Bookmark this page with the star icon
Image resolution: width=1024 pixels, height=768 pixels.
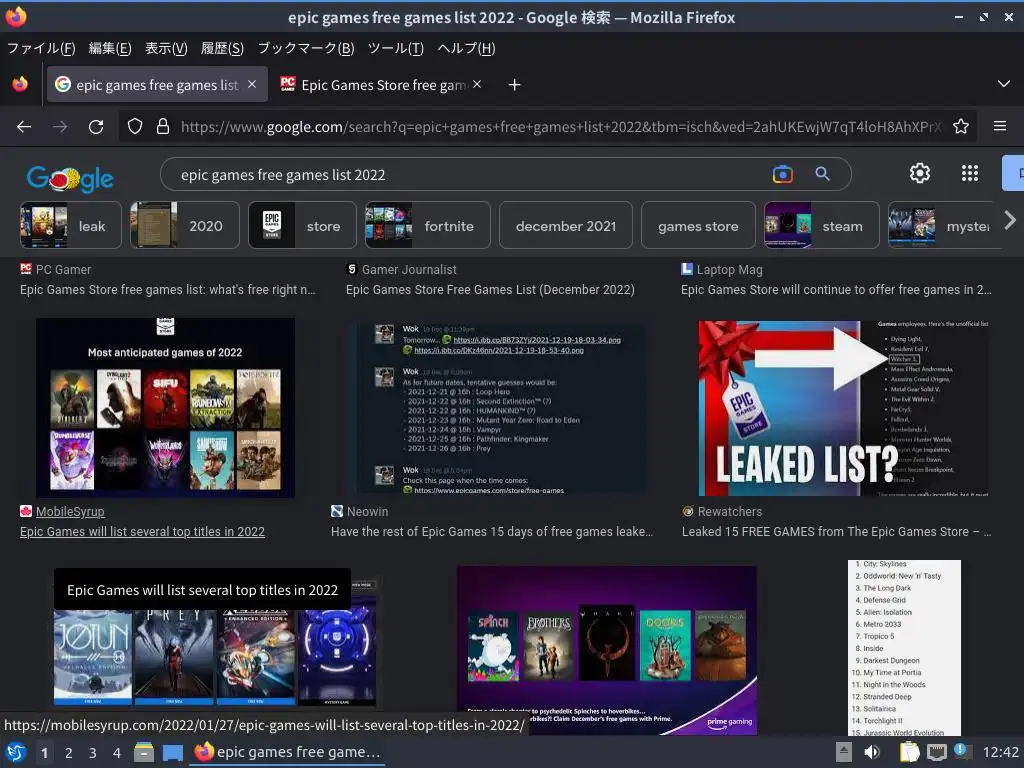tap(961, 126)
